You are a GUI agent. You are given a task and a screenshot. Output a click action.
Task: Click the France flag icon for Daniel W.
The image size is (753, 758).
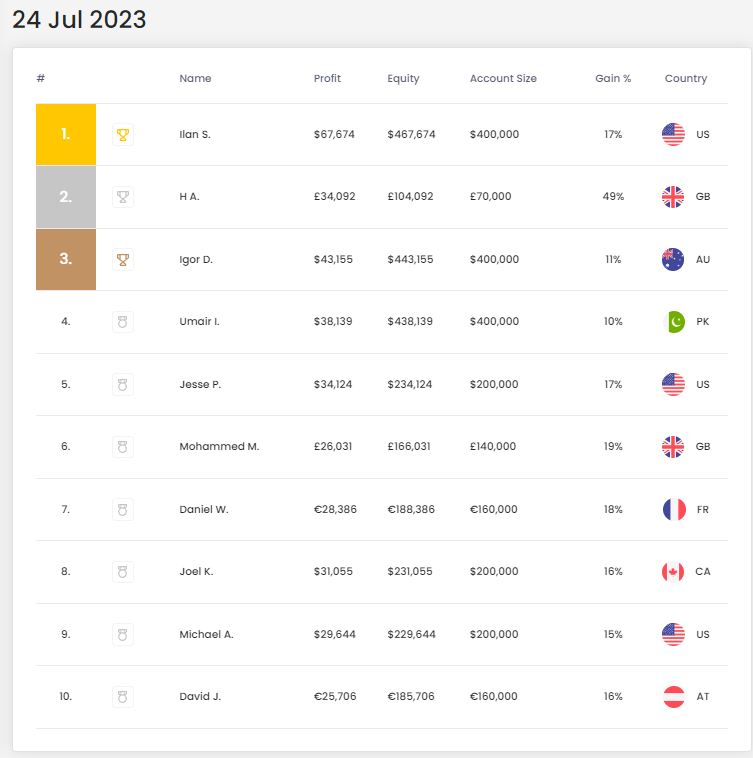674,509
